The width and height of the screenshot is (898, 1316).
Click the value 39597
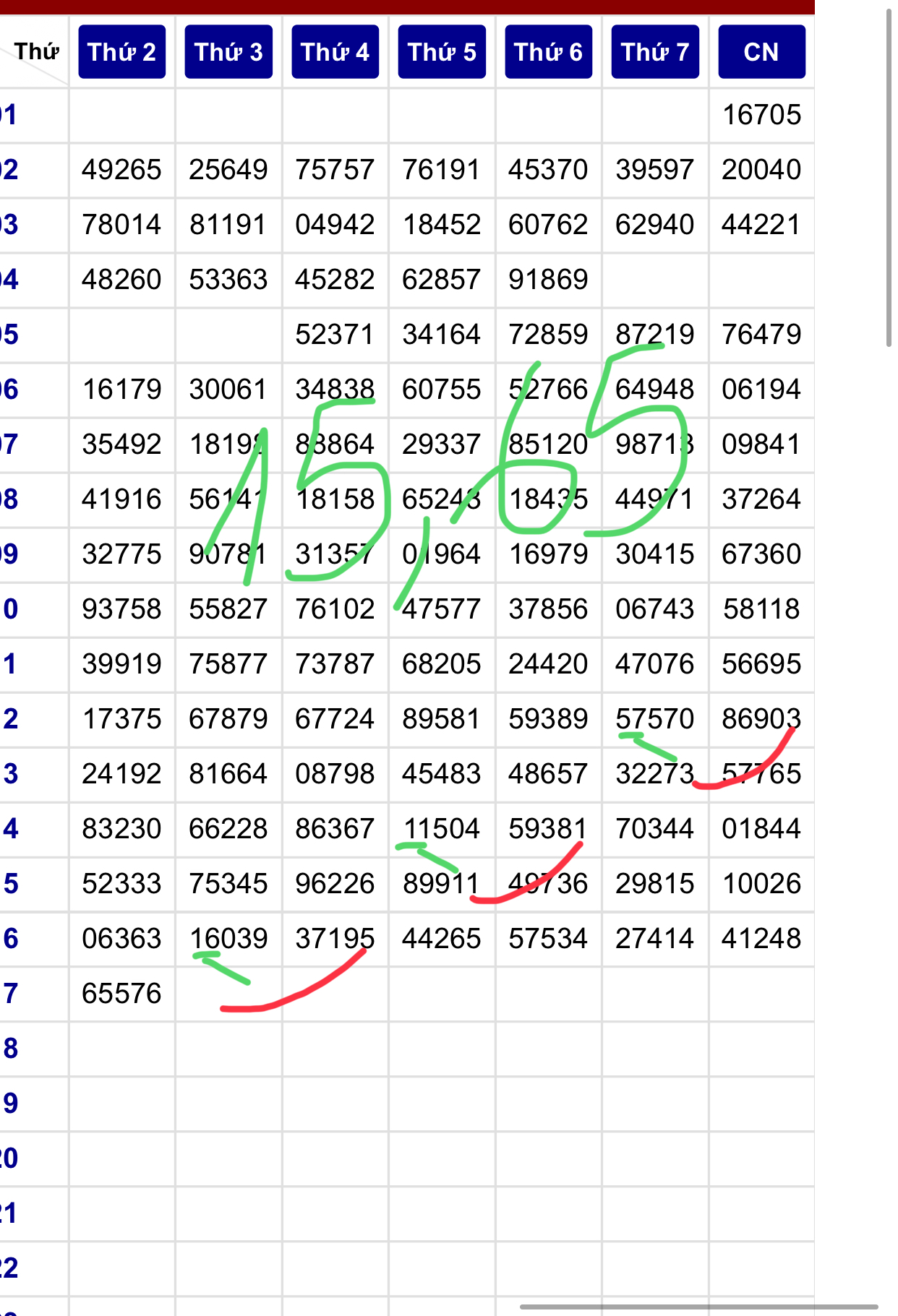(x=655, y=170)
